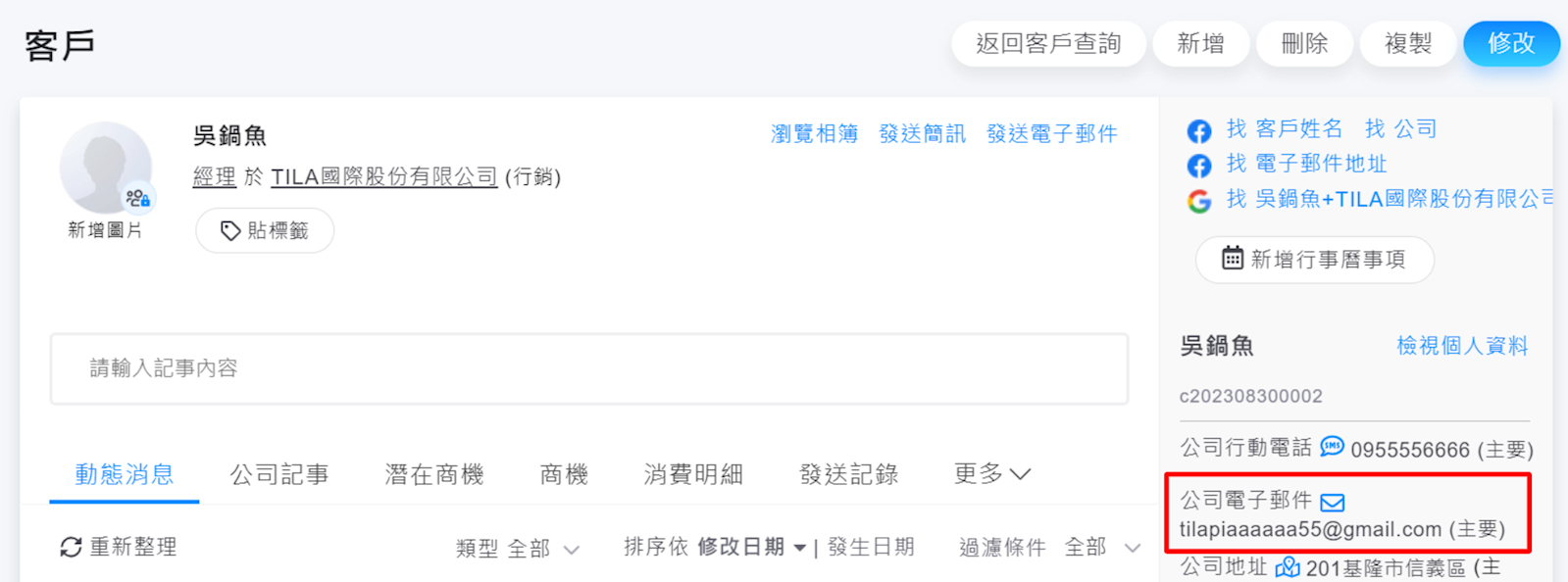
Task: Open the map icon beside 公司地址
Action: [x=1288, y=566]
